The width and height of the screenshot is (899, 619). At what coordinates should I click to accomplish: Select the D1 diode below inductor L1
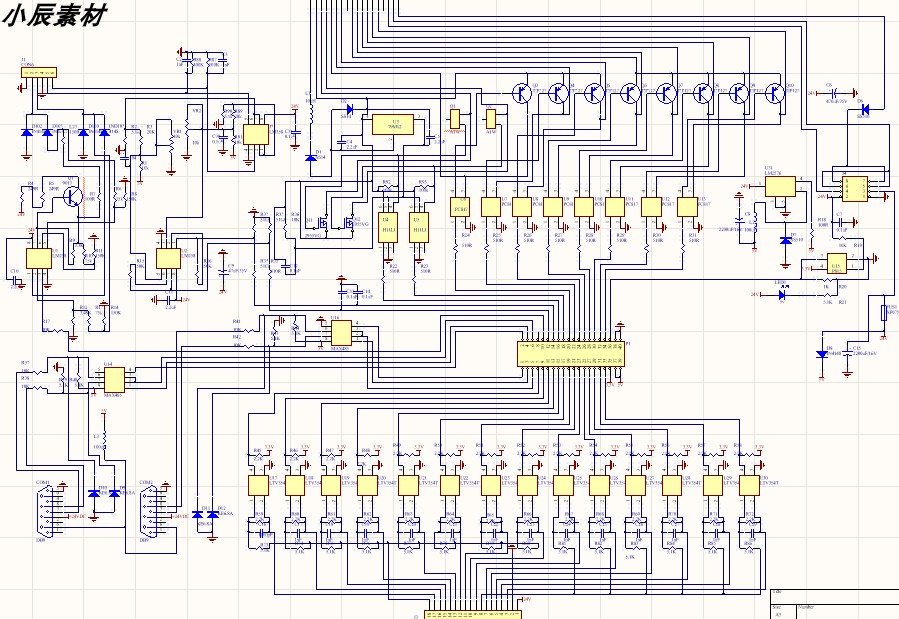click(310, 158)
